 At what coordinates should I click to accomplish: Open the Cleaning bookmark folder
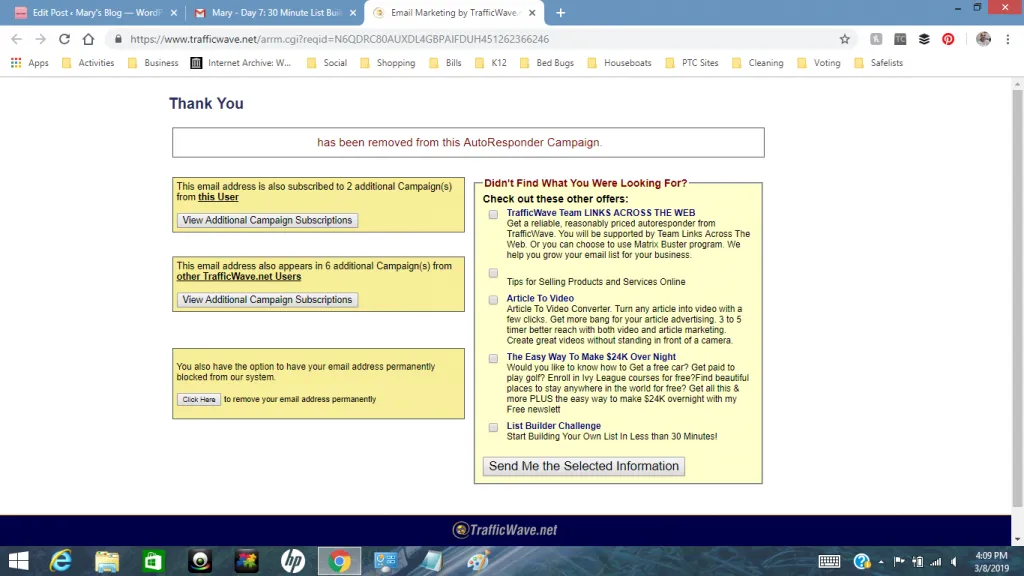click(x=758, y=63)
